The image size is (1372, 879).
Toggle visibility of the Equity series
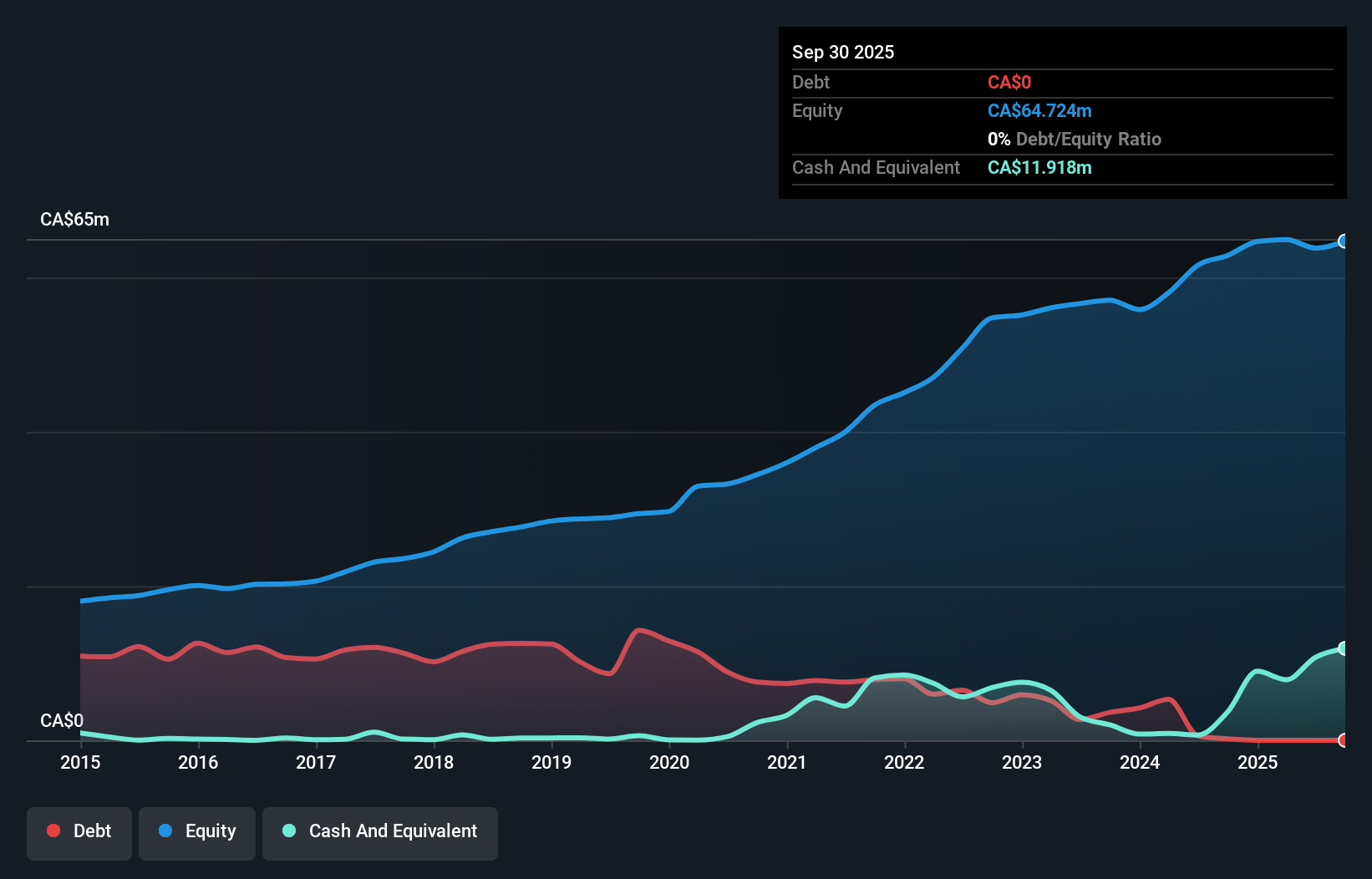(196, 831)
